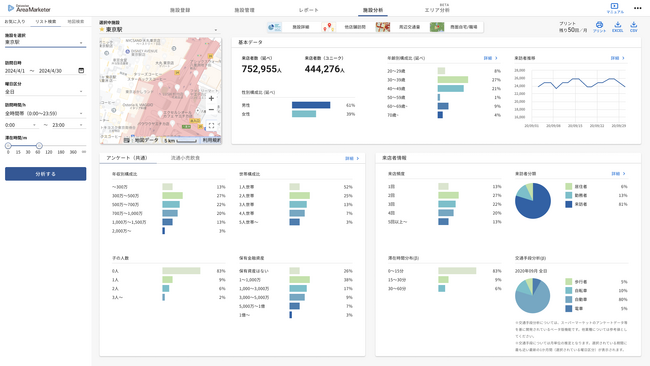
Task: Zoom in on the map with plus
Action: (211, 98)
